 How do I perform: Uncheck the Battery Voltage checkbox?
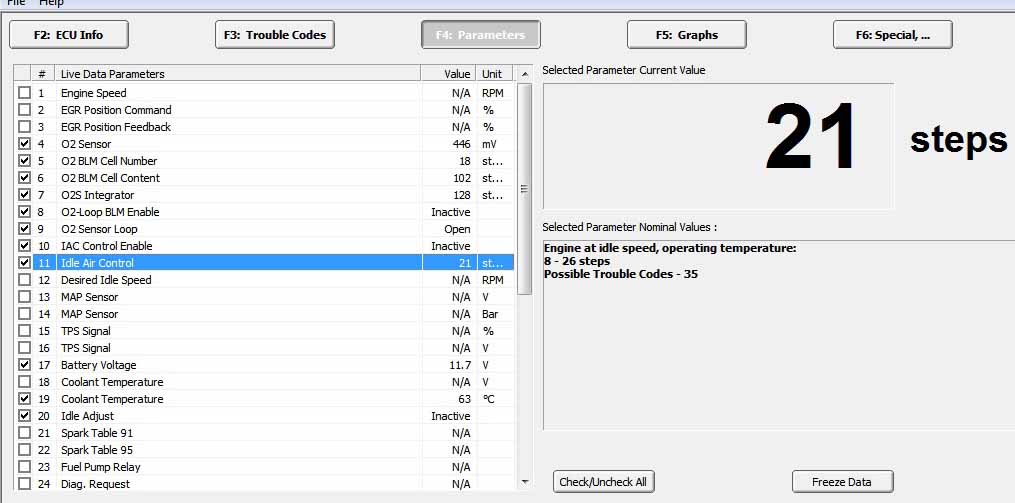coord(24,365)
